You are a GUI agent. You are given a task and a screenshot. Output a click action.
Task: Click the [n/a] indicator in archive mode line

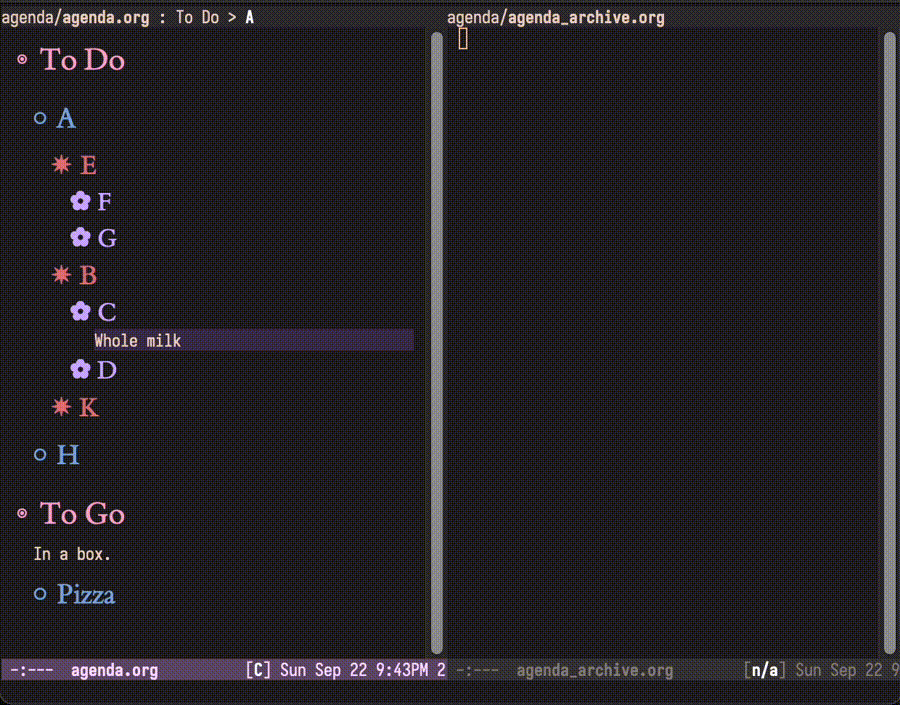tap(768, 671)
